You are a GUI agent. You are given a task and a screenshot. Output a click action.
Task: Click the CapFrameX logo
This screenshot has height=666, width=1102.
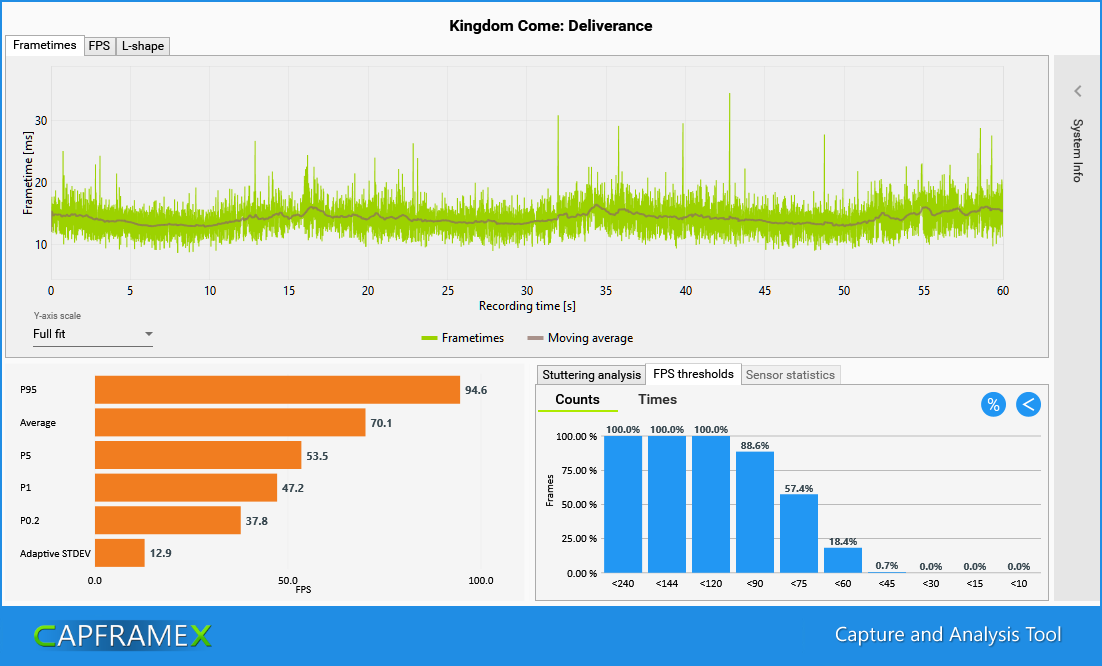click(x=123, y=636)
